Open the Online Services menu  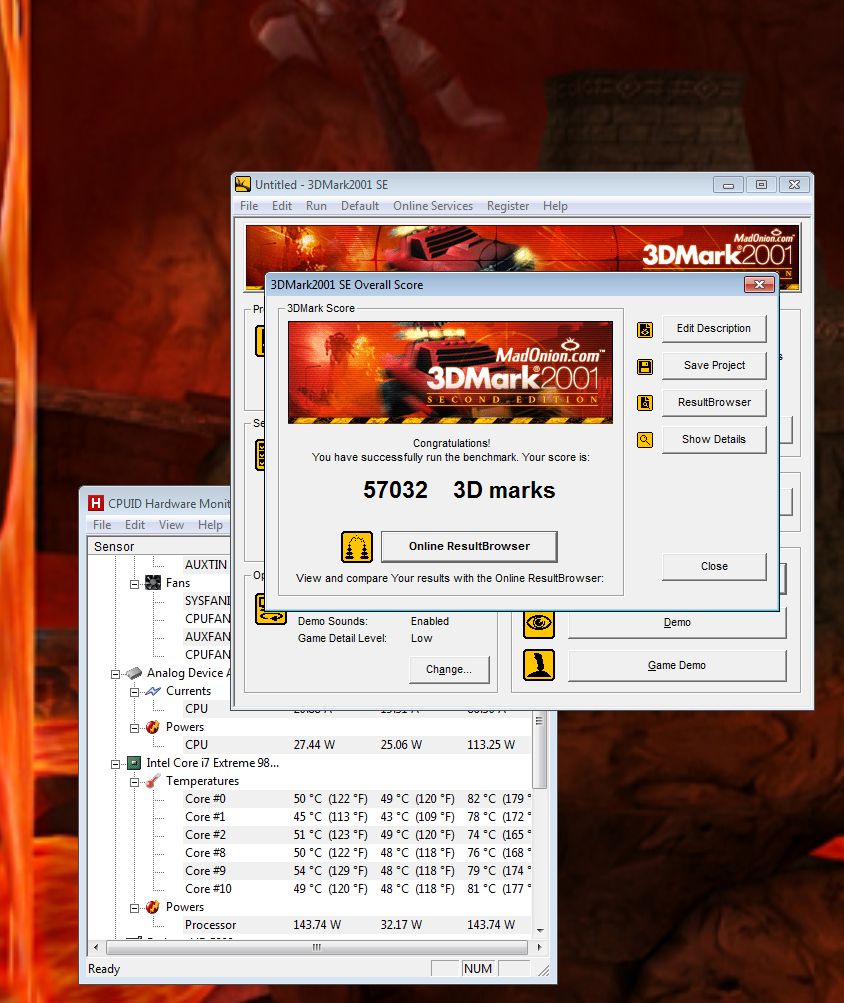pyautogui.click(x=433, y=206)
